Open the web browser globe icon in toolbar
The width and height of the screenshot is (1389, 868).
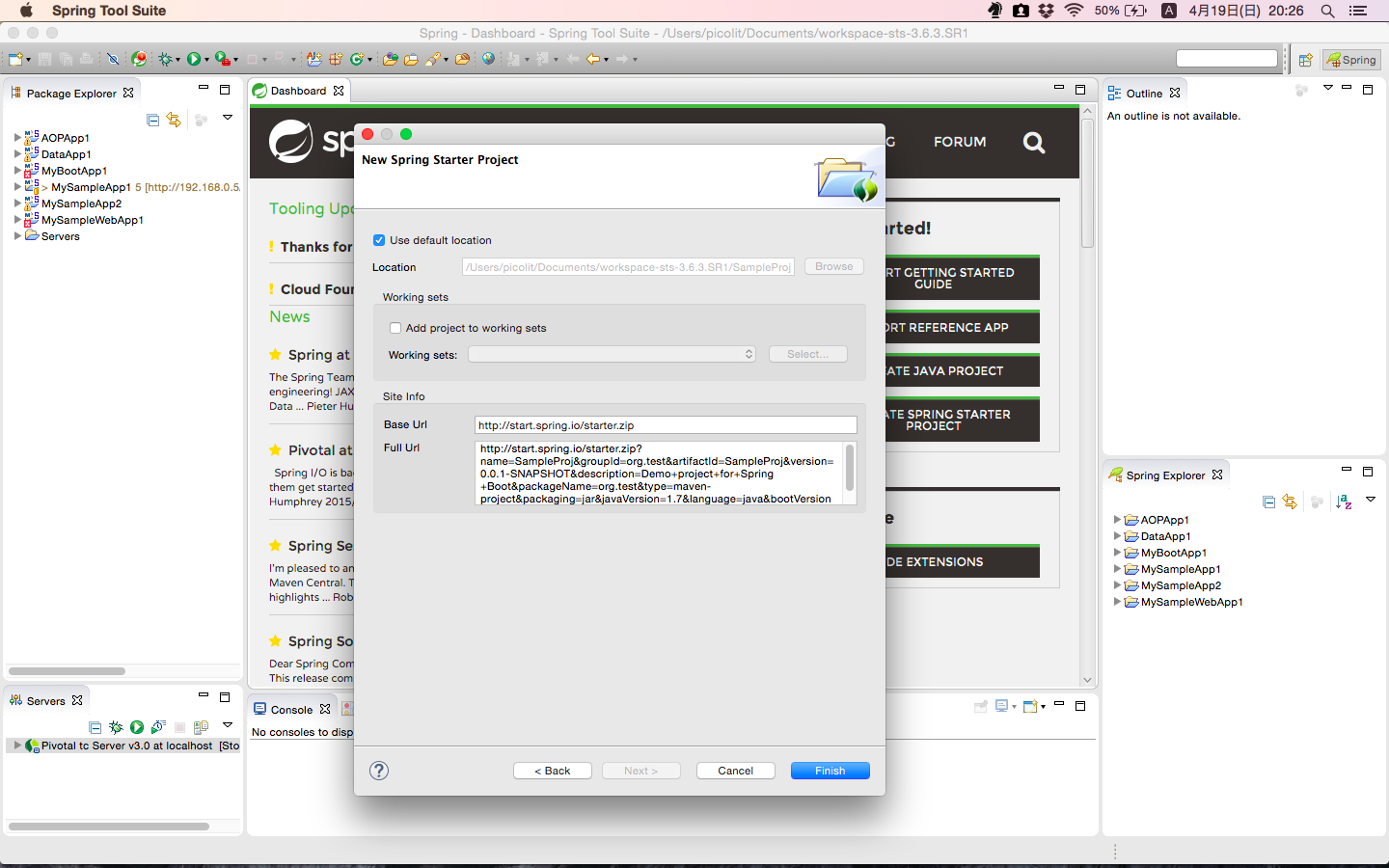(488, 60)
